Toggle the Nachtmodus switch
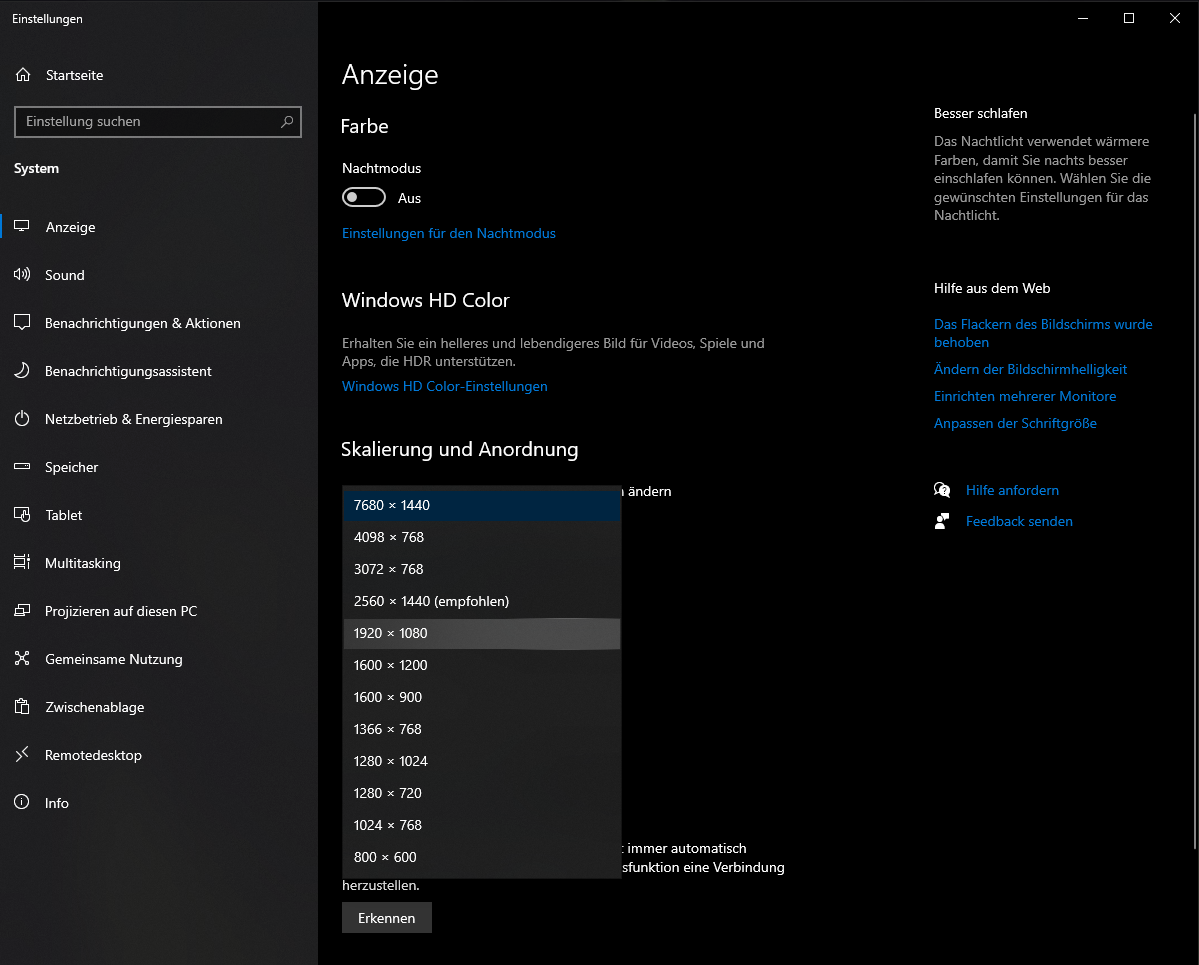The width and height of the screenshot is (1199, 965). [x=364, y=197]
